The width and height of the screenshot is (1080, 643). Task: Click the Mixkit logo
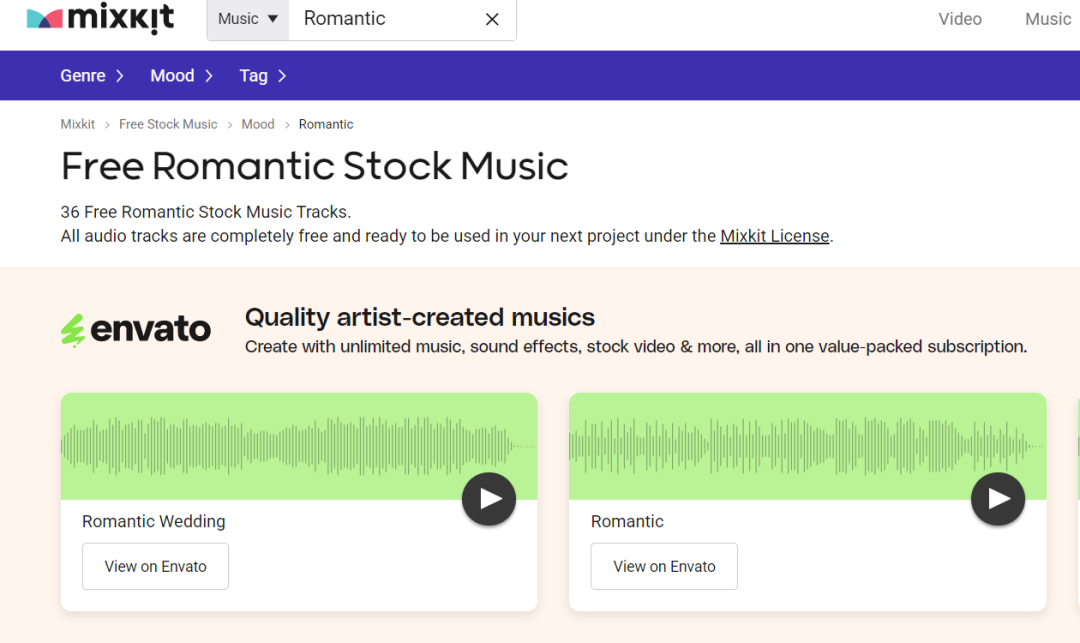(x=100, y=19)
